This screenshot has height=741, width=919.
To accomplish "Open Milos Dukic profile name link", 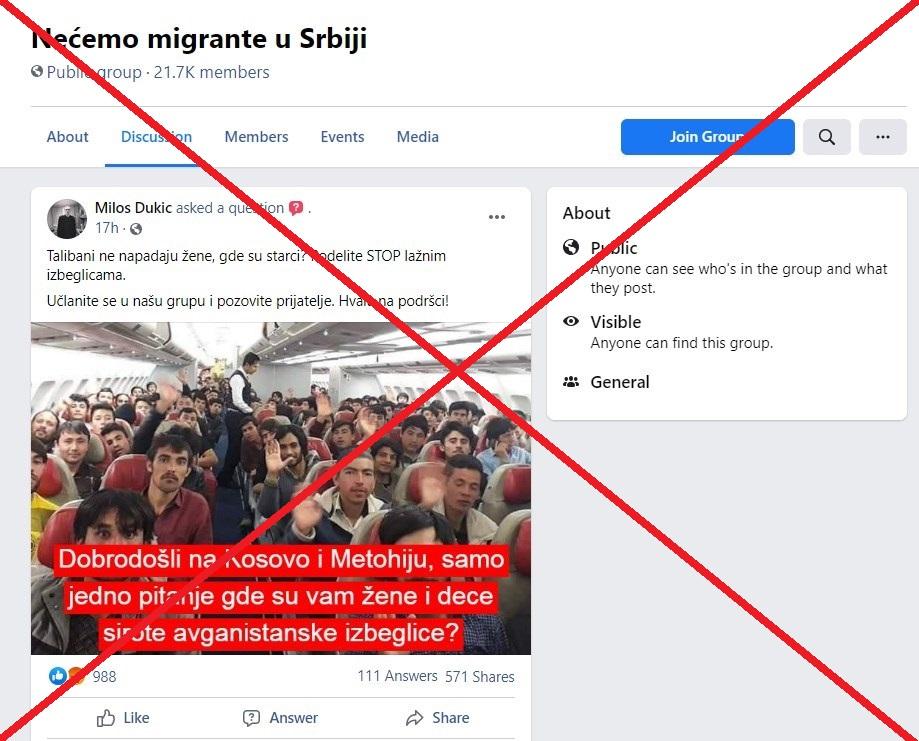I will (x=133, y=208).
